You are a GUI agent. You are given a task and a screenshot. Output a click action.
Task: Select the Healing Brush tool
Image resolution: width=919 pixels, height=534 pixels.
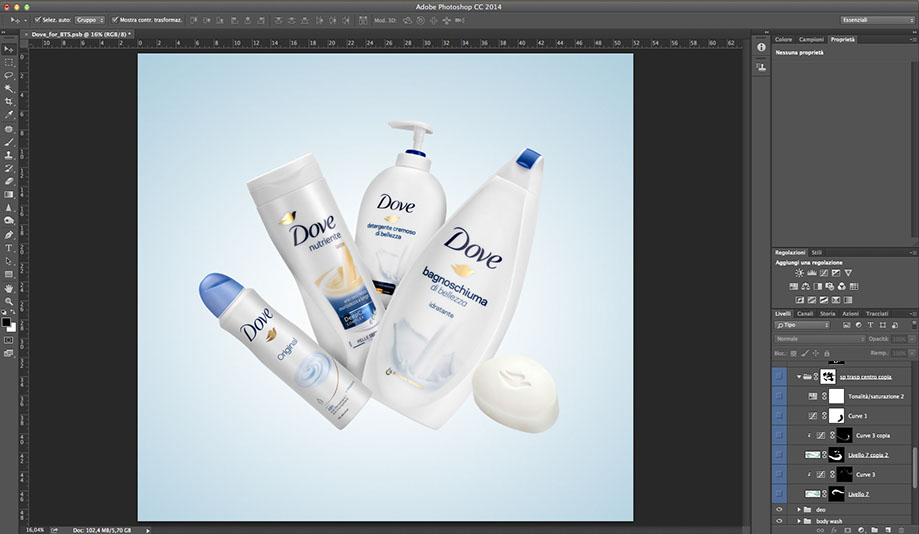pyautogui.click(x=9, y=129)
